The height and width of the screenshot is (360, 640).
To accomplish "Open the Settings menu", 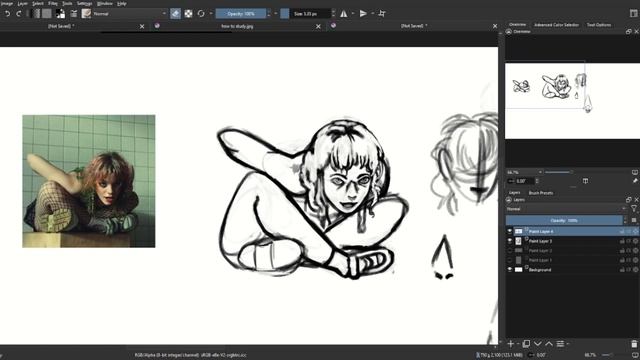I will [x=84, y=3].
